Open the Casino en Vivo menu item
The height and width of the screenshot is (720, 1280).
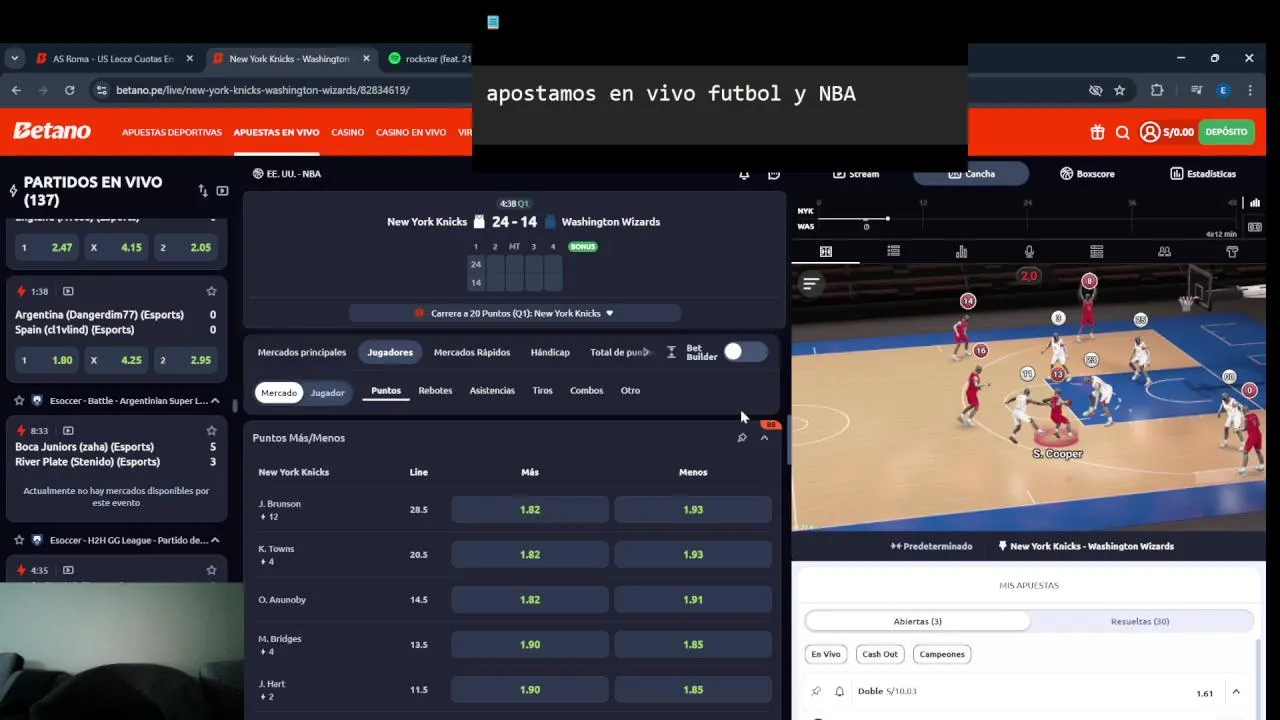point(411,132)
